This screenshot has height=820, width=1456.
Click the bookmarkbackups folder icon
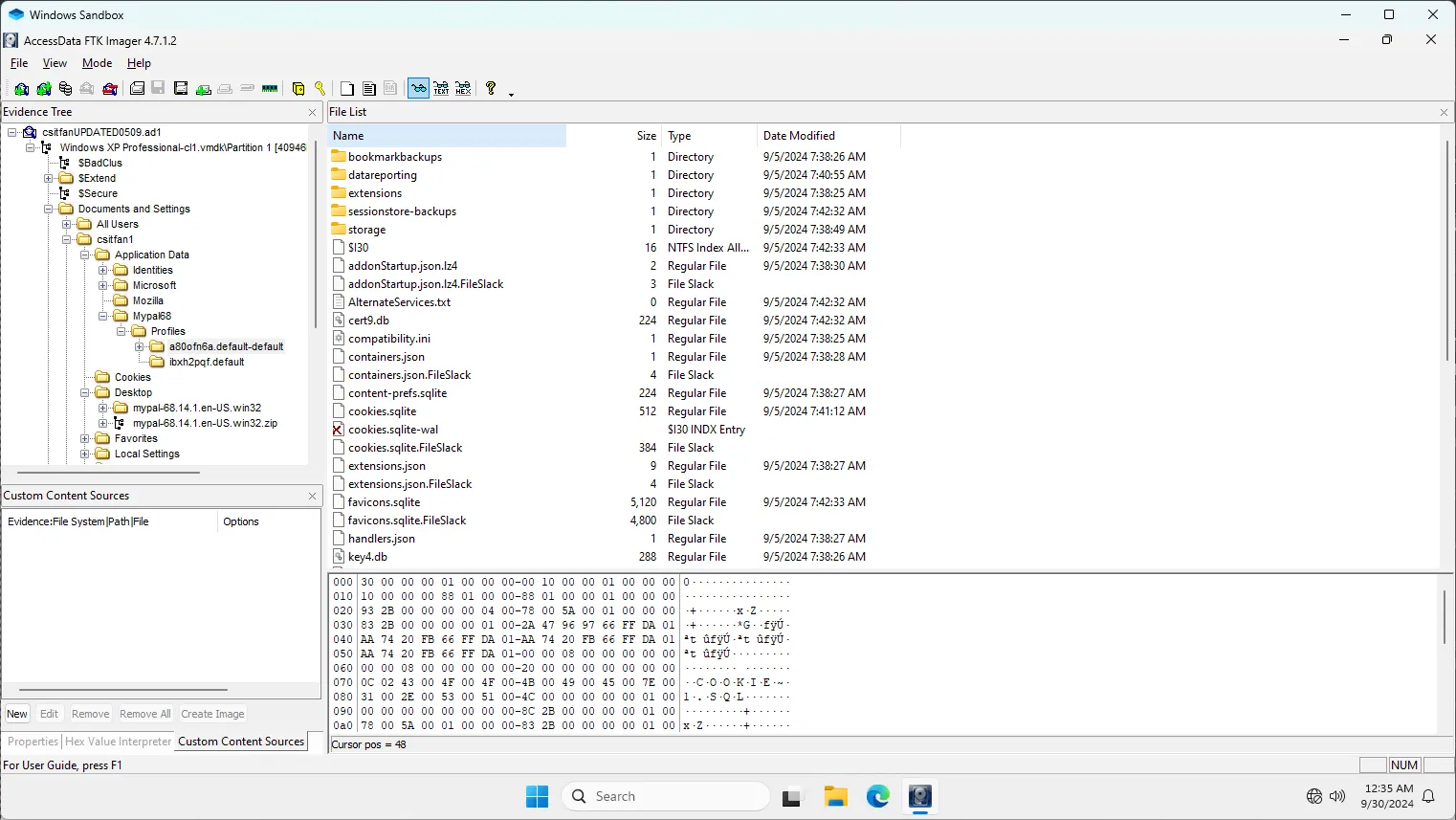pos(338,156)
